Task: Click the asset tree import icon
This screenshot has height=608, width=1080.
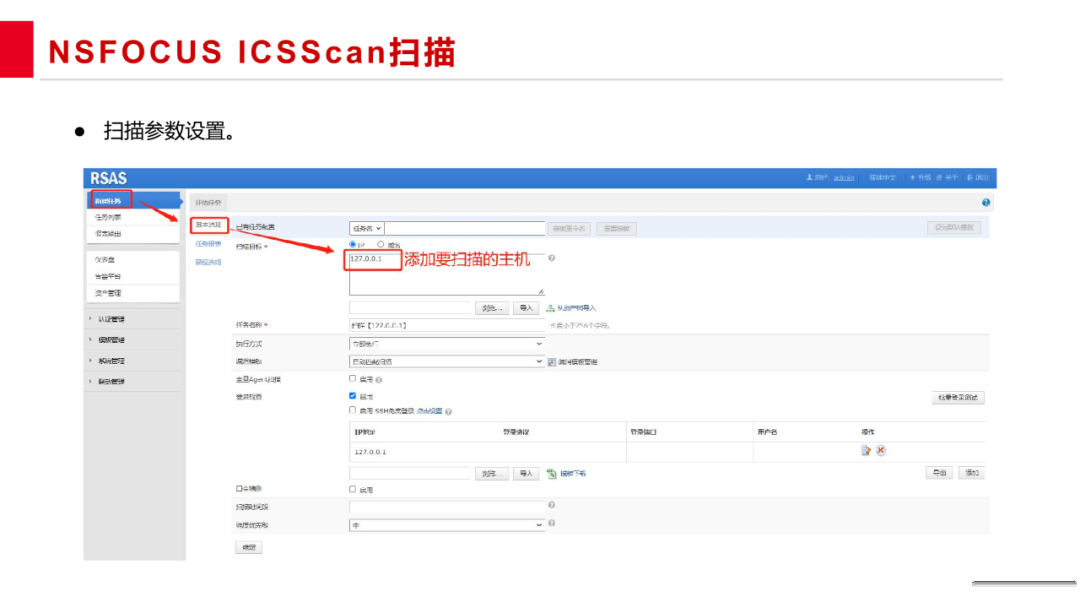Action: pos(550,308)
